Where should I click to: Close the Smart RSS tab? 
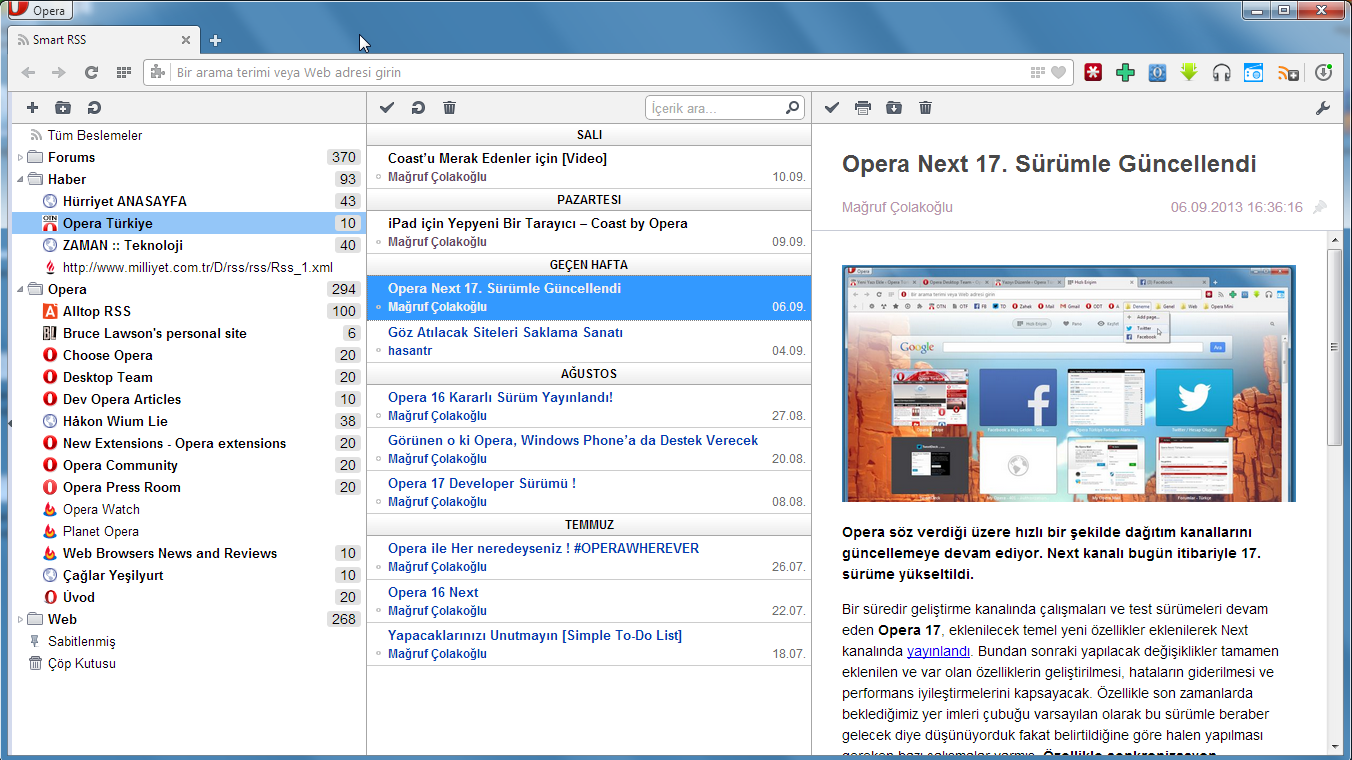point(185,40)
